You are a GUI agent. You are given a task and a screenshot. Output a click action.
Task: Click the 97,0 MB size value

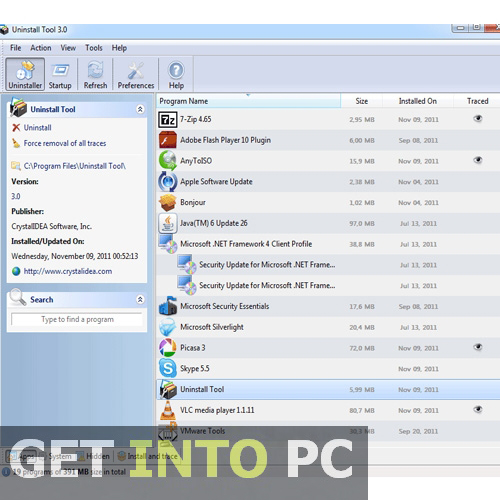click(362, 223)
